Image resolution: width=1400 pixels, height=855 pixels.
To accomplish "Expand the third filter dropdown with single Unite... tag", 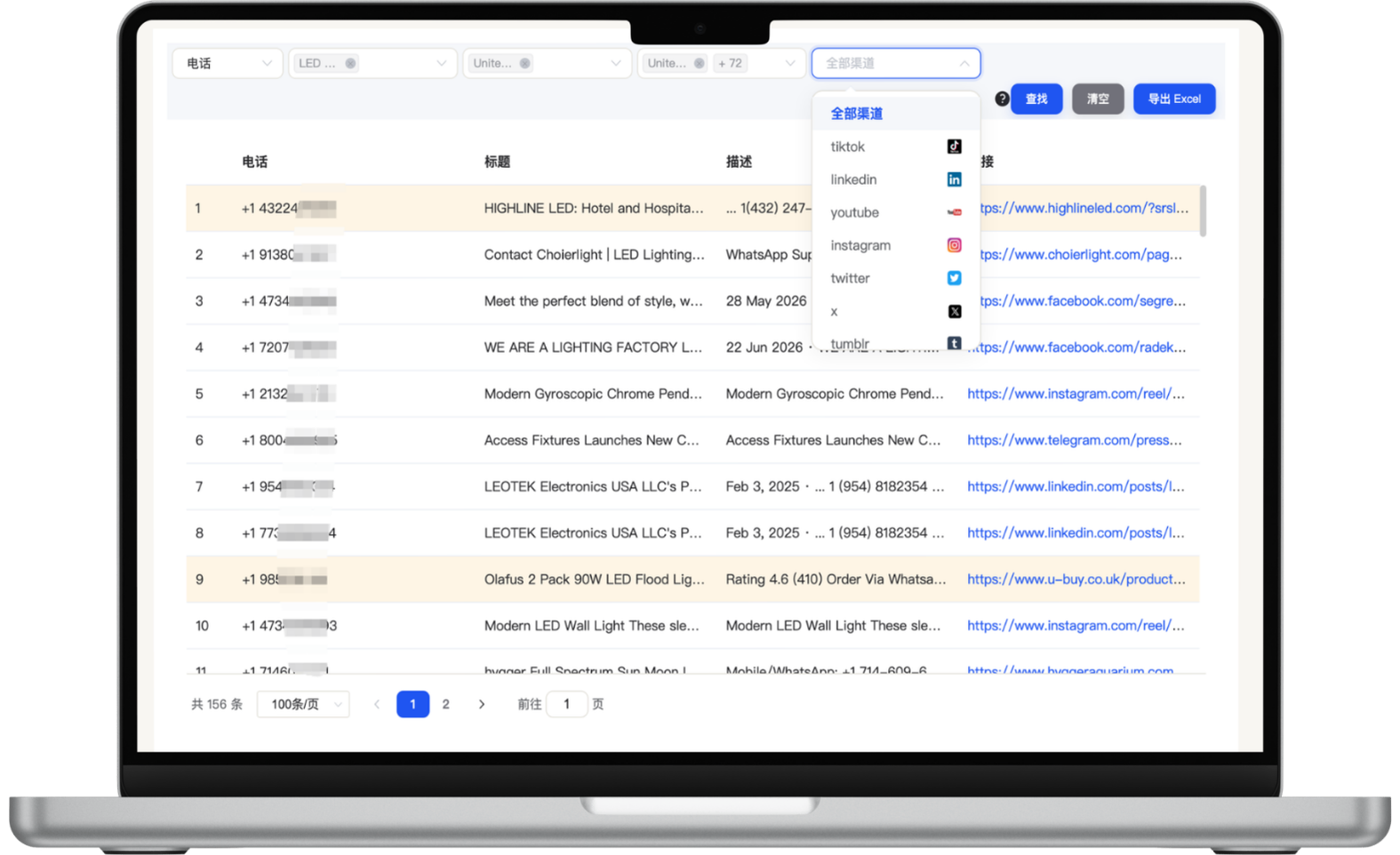I will point(547,63).
